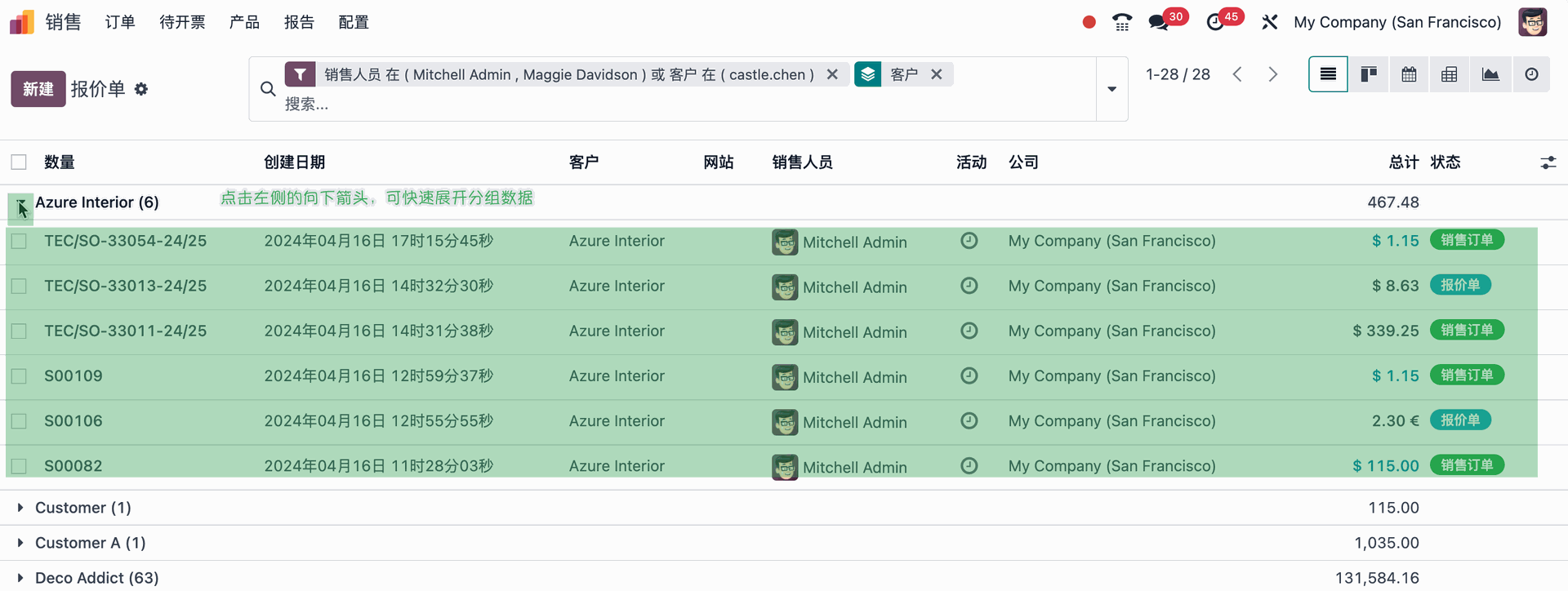Select the checkbox for TEC/SO-33054-24/25
This screenshot has width=1568, height=591.
tap(19, 241)
